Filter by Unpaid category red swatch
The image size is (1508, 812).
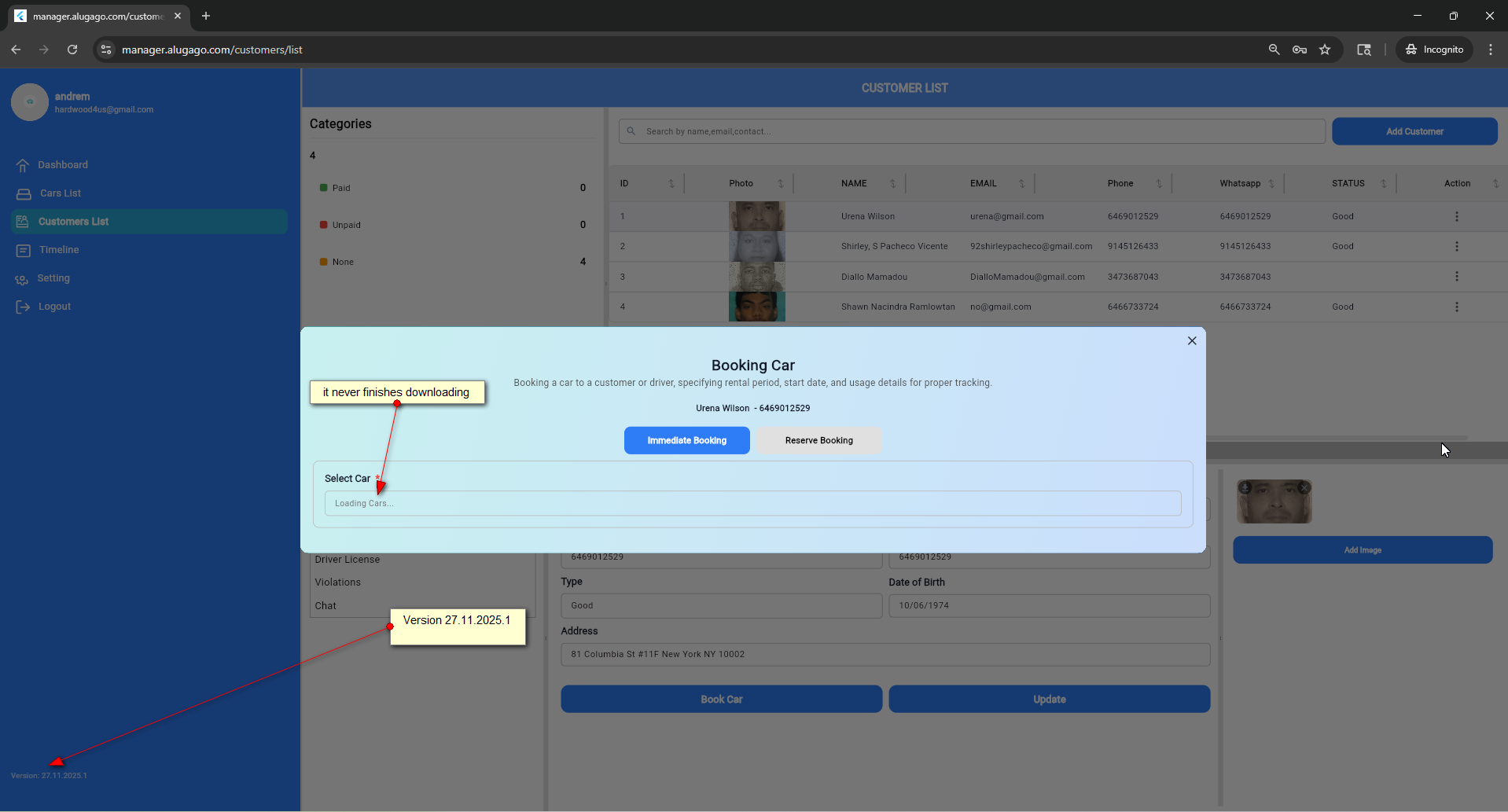pos(323,225)
